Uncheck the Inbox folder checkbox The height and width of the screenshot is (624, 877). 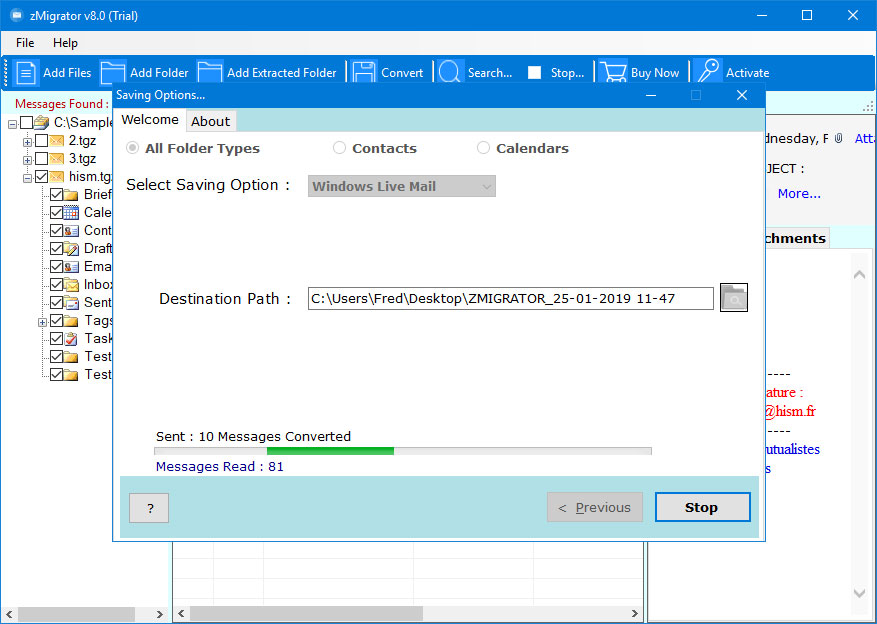(x=56, y=285)
